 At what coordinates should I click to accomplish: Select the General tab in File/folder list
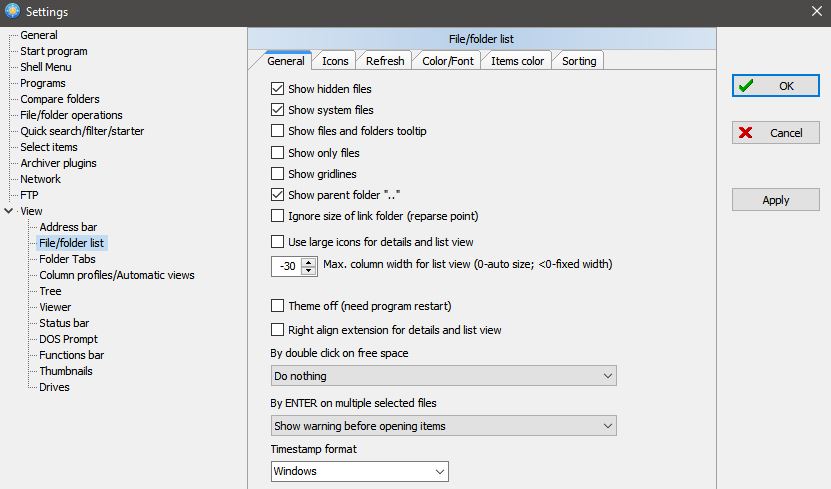(x=286, y=60)
